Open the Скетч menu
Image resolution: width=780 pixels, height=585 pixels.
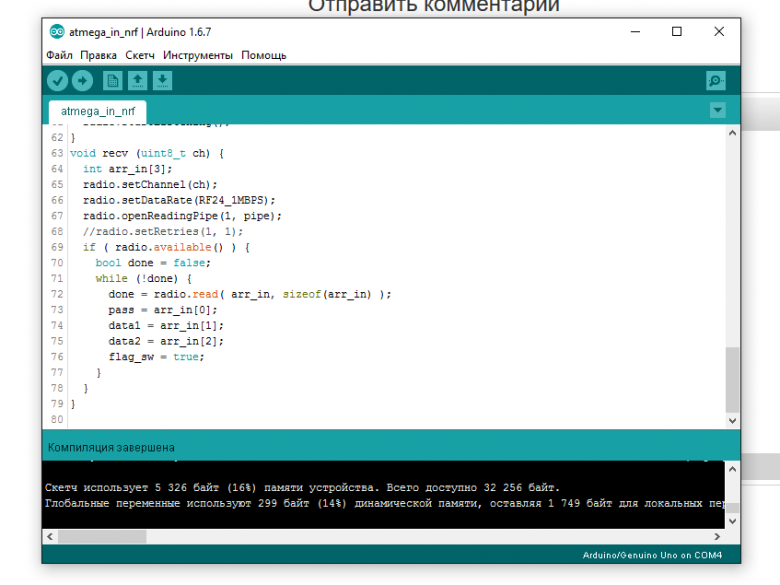tap(140, 55)
